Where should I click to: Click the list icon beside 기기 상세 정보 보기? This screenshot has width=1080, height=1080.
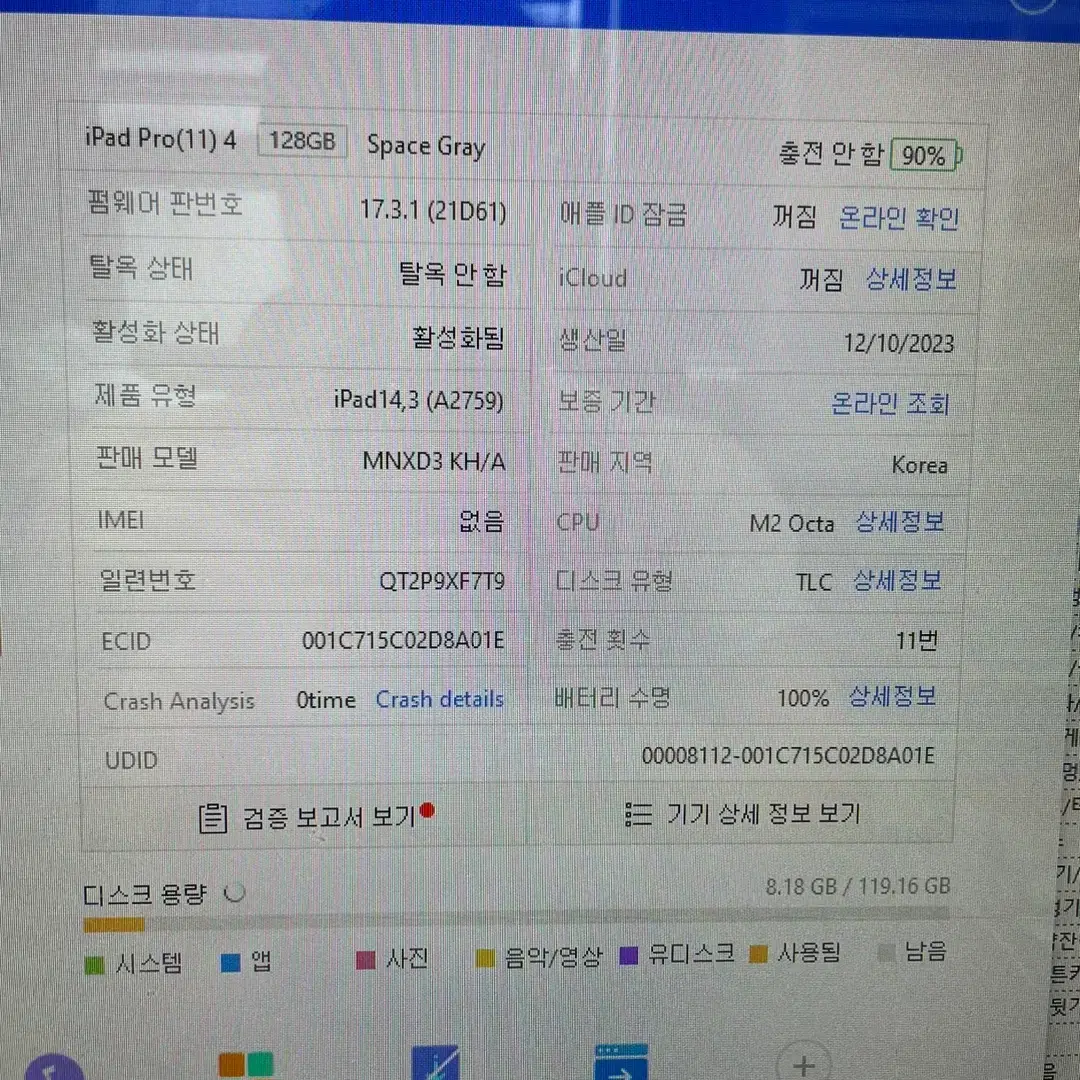point(638,813)
